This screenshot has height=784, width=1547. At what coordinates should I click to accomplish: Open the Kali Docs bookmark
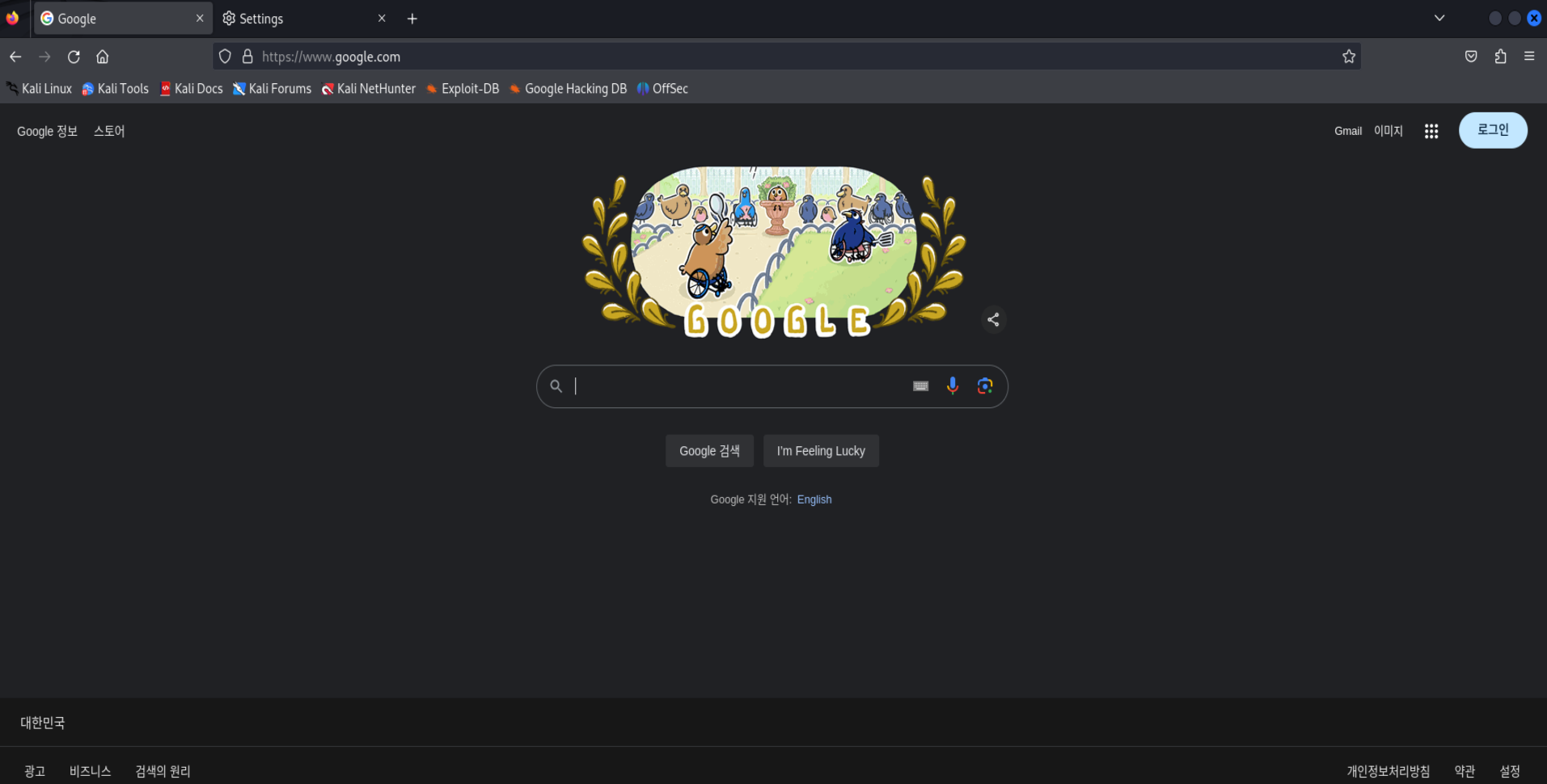point(191,89)
